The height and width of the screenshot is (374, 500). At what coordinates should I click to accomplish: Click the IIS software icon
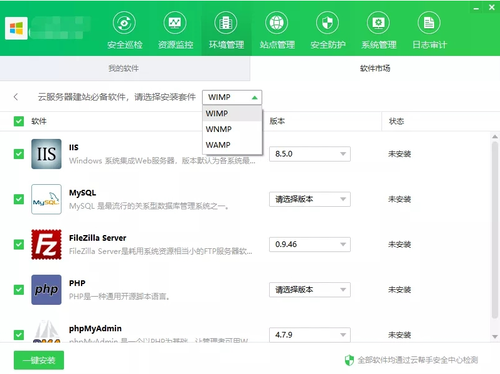coord(46,154)
